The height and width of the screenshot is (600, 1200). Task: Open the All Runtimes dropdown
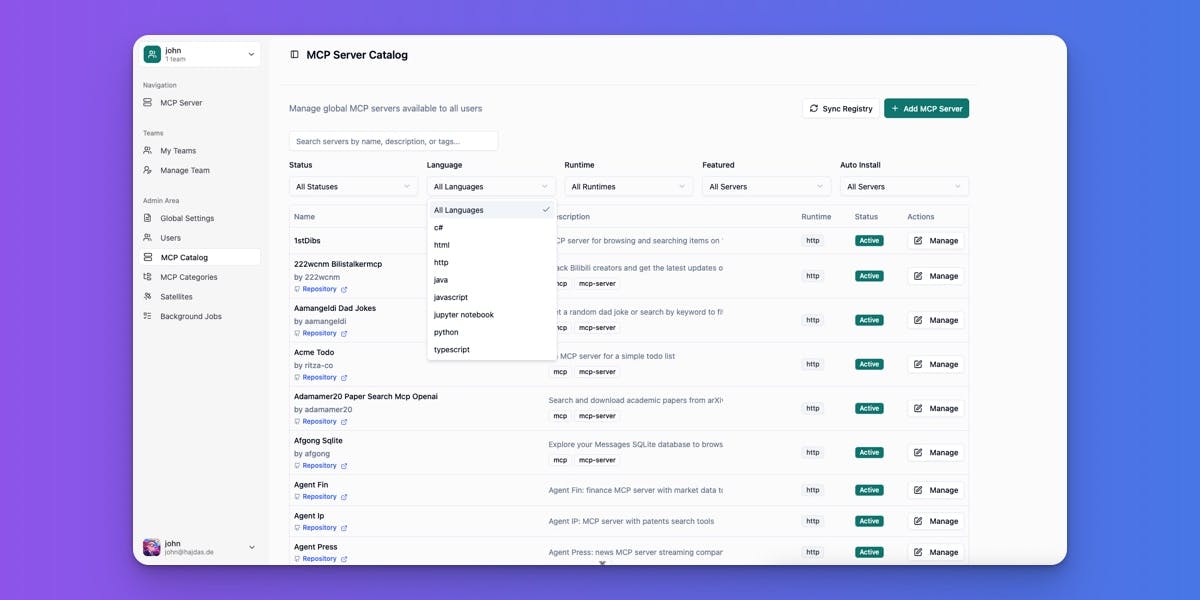(628, 186)
